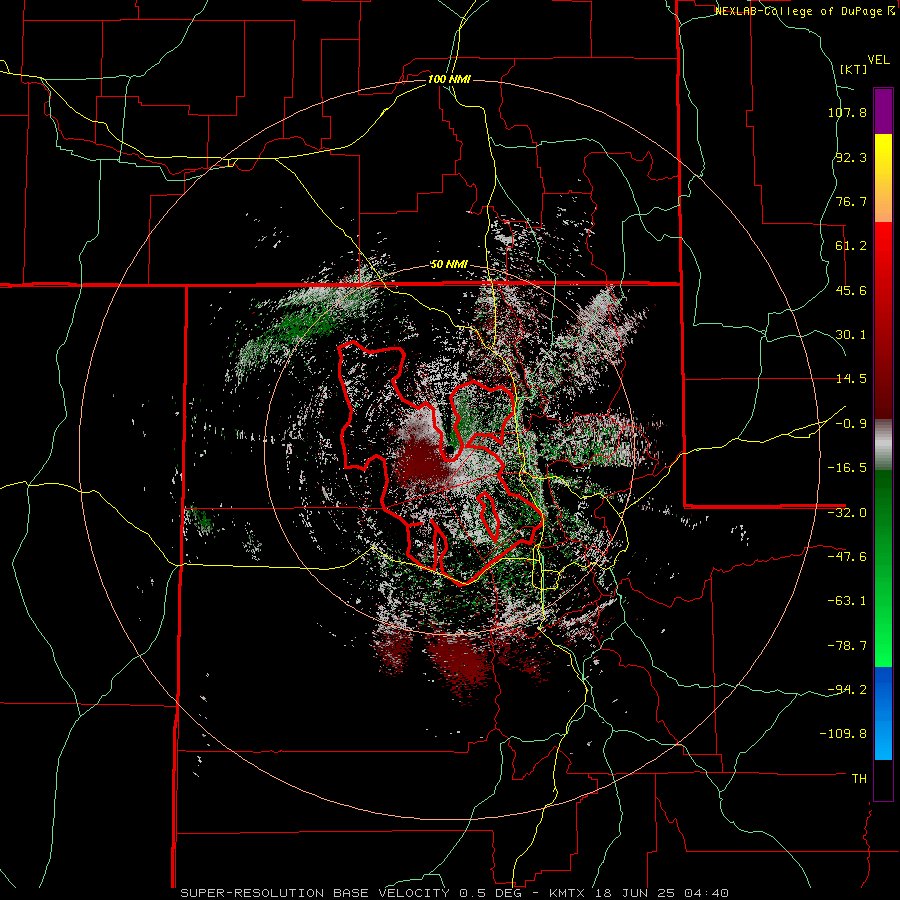Click the blue segment of color bar

[x=883, y=713]
